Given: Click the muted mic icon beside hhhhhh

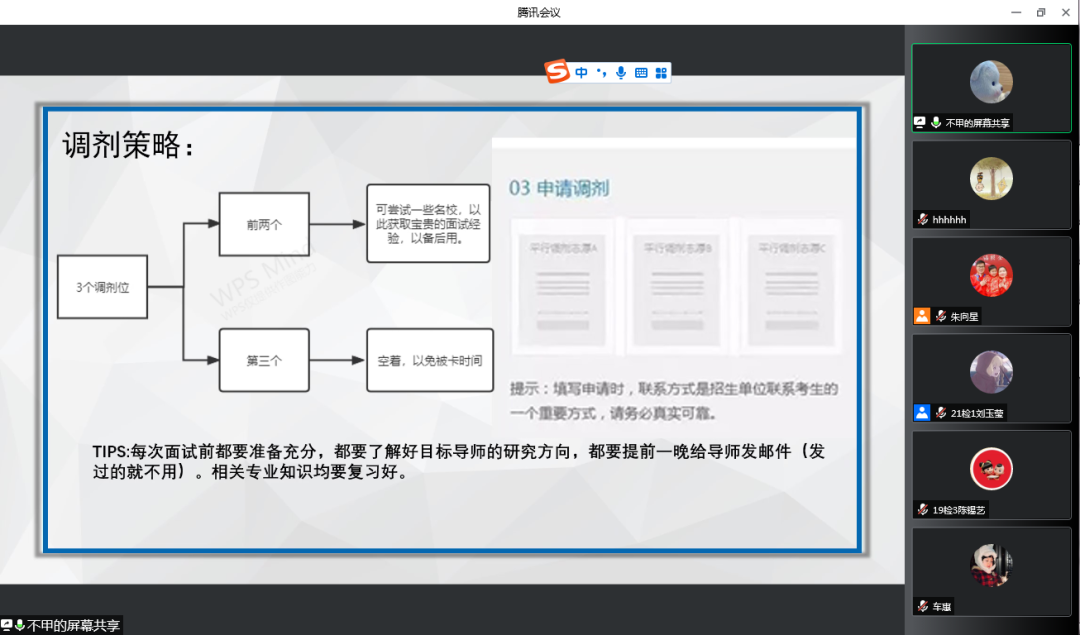Looking at the screenshot, I should [x=923, y=220].
